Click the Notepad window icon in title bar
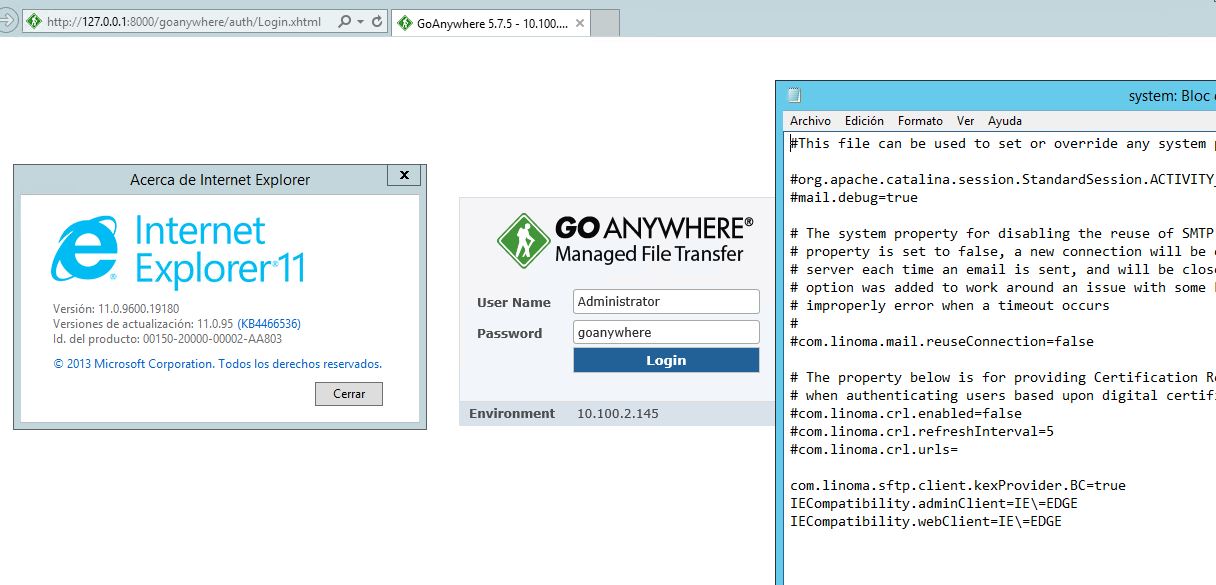This screenshot has width=1216, height=585. coord(794,96)
